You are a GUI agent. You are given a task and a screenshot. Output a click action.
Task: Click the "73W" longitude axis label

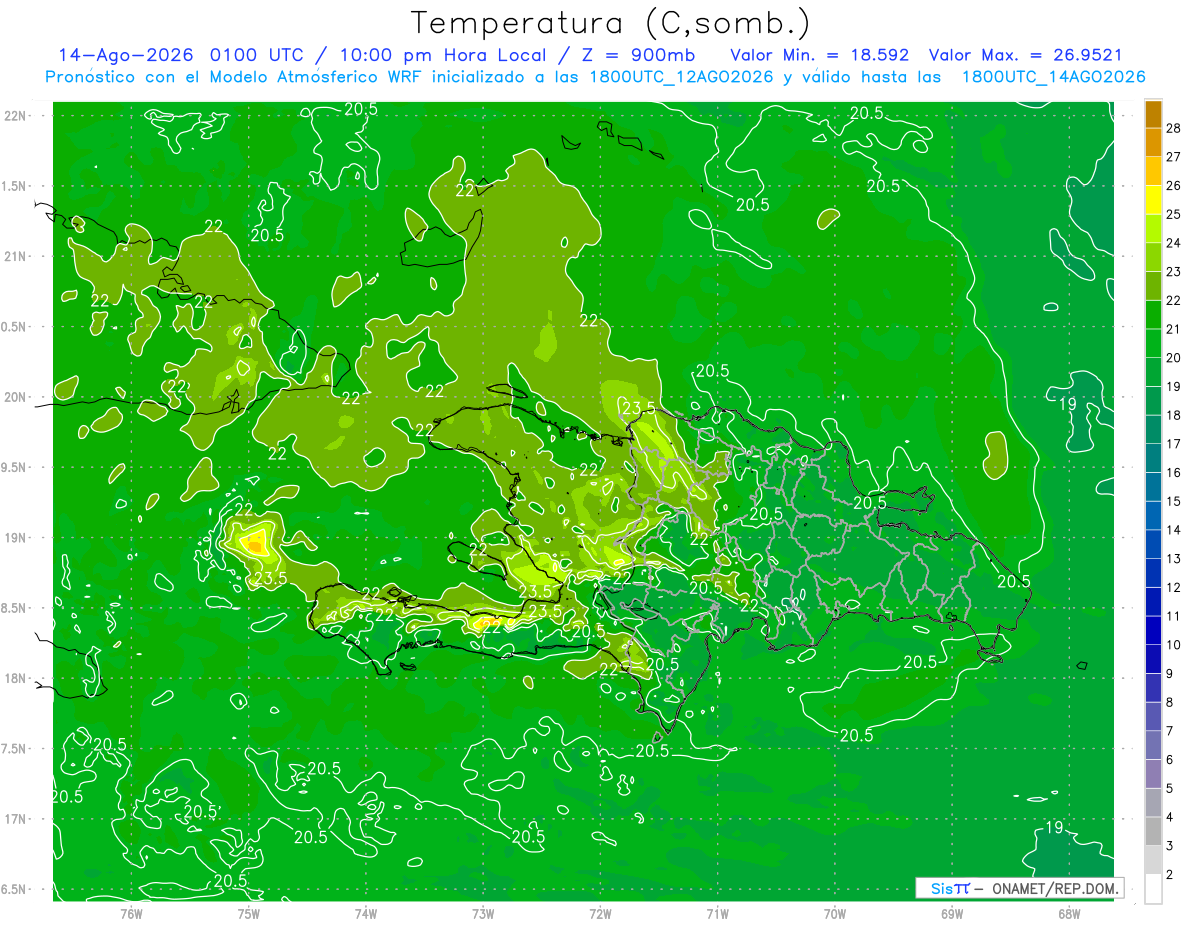483,913
